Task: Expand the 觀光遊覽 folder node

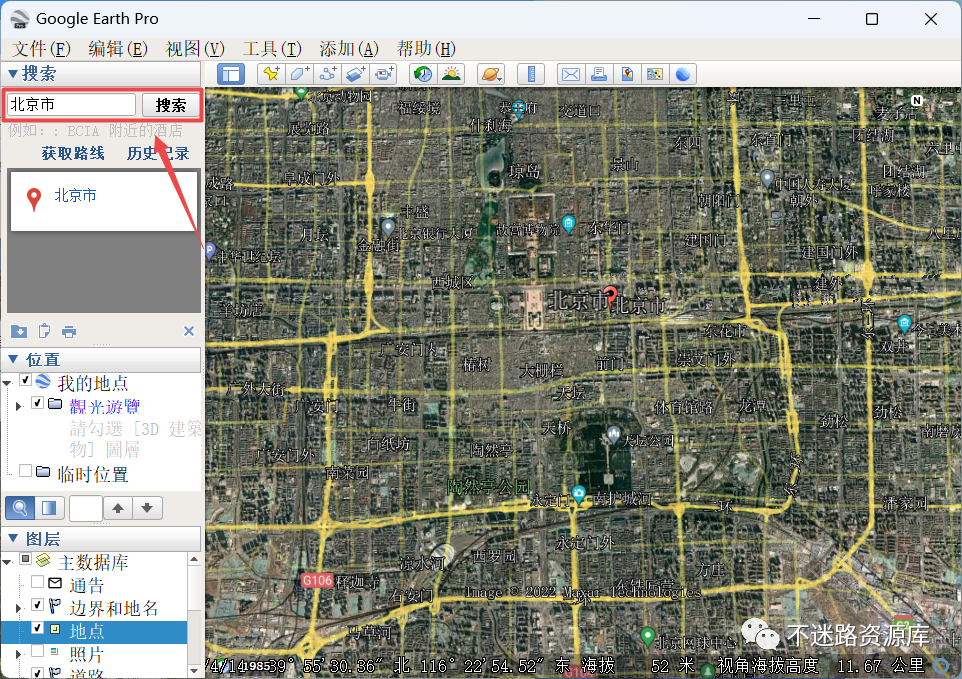Action: pos(18,406)
